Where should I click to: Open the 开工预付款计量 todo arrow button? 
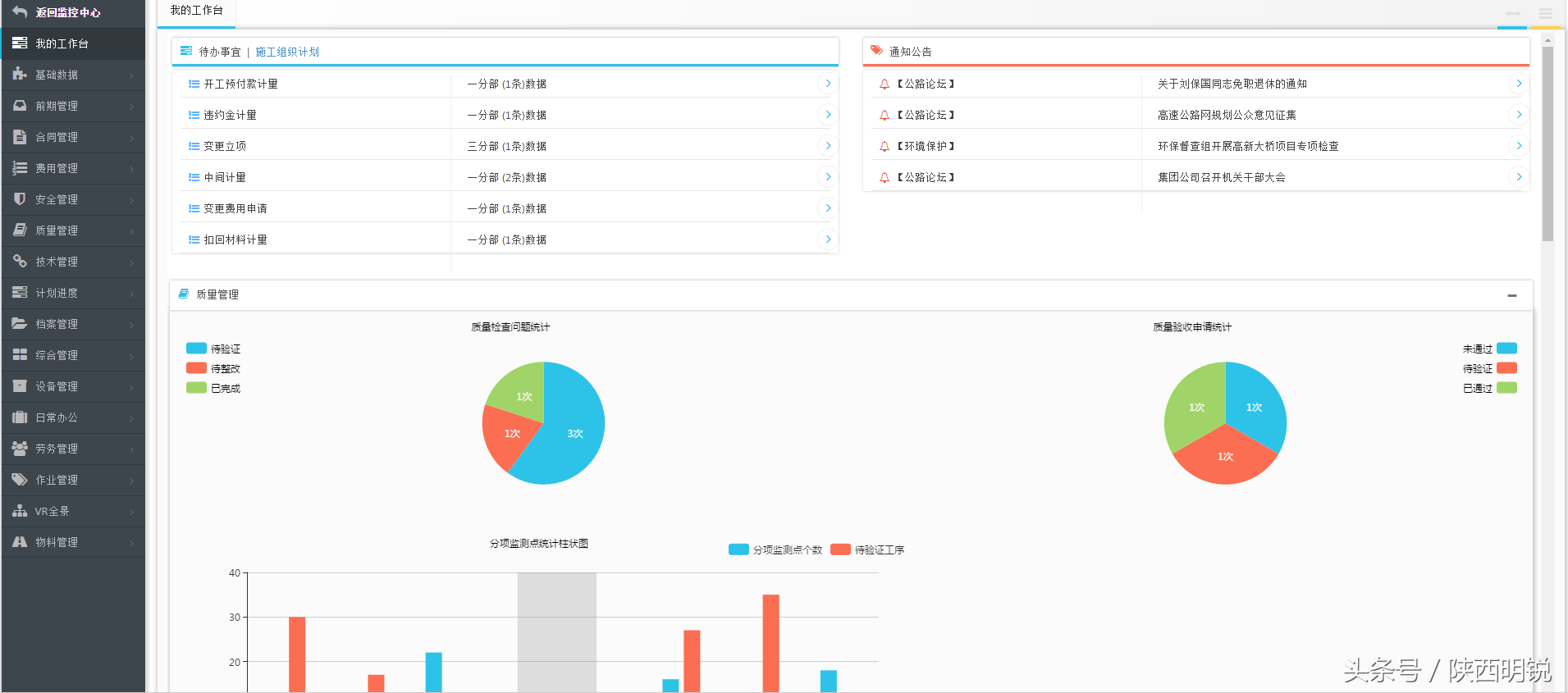[828, 84]
